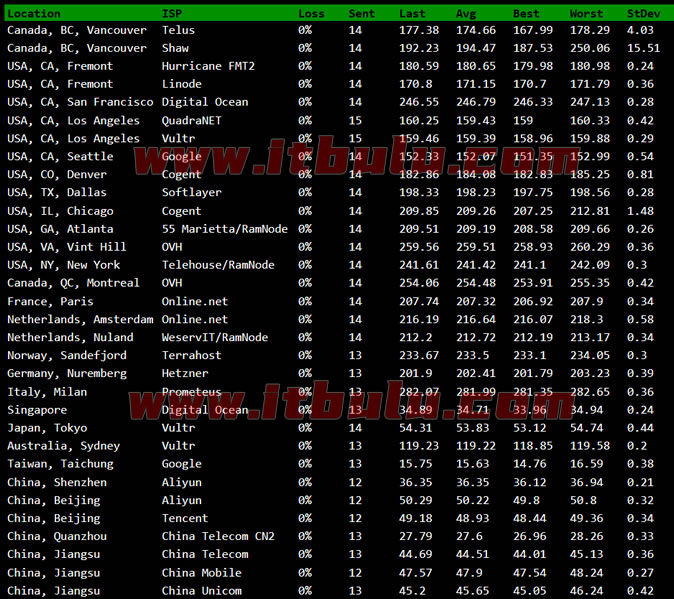Click the 1.48 StDev value
The width and height of the screenshot is (674, 599).
(640, 211)
